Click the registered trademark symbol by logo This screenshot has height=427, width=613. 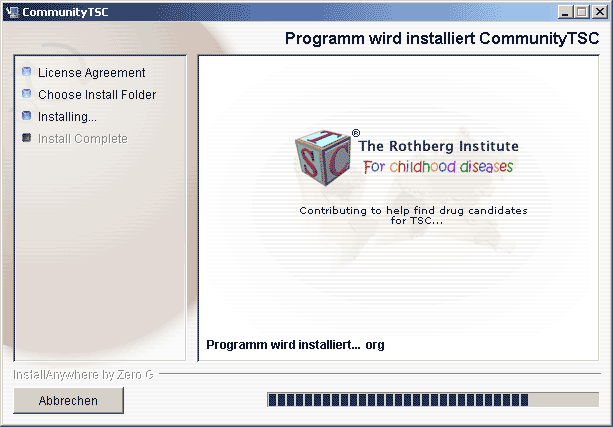355,133
